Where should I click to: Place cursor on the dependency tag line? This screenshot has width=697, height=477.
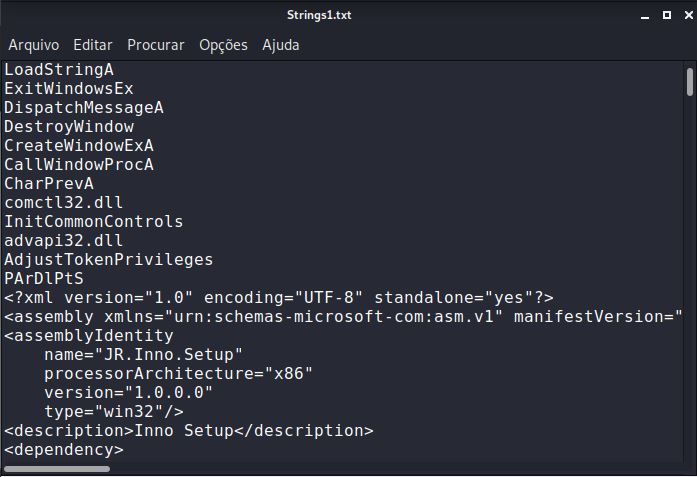click(64, 450)
